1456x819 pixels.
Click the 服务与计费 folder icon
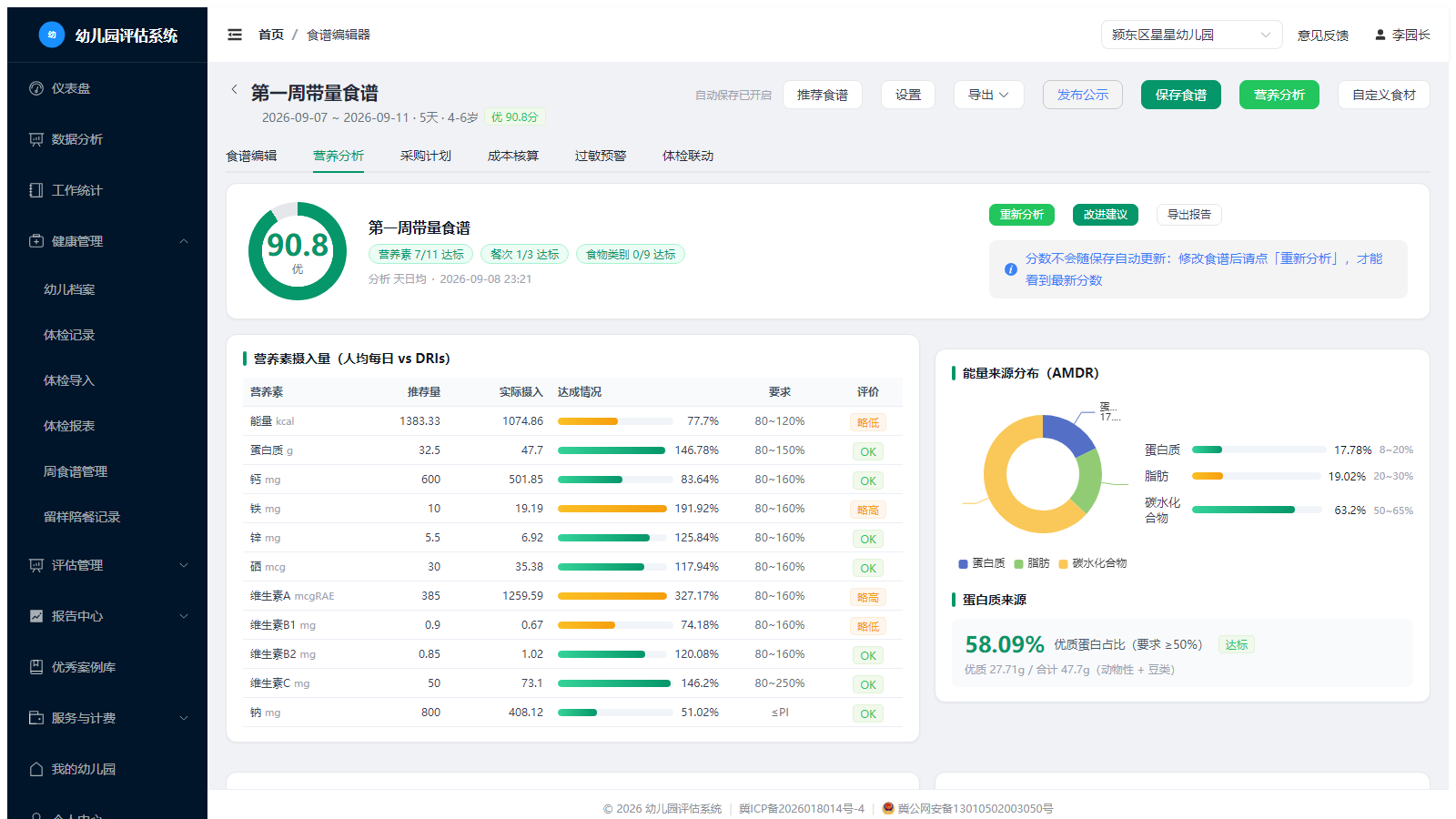36,718
